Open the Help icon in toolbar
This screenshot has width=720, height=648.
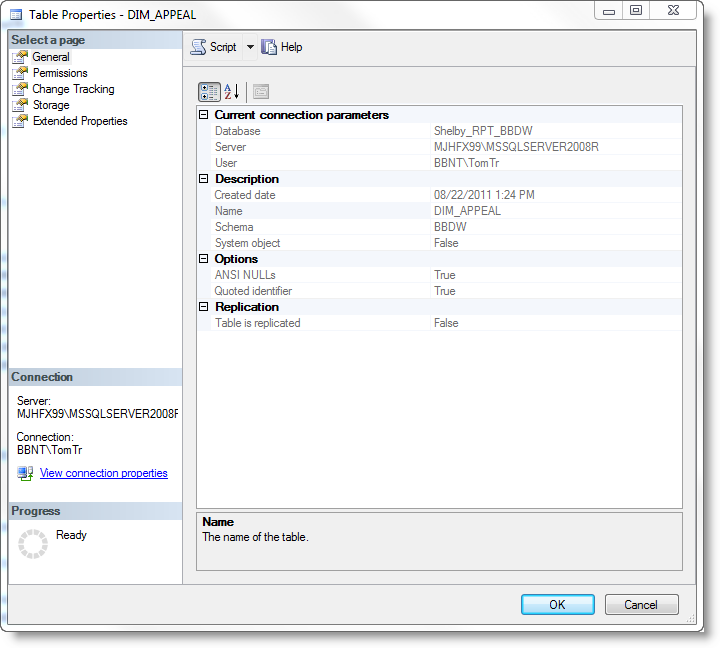click(269, 47)
